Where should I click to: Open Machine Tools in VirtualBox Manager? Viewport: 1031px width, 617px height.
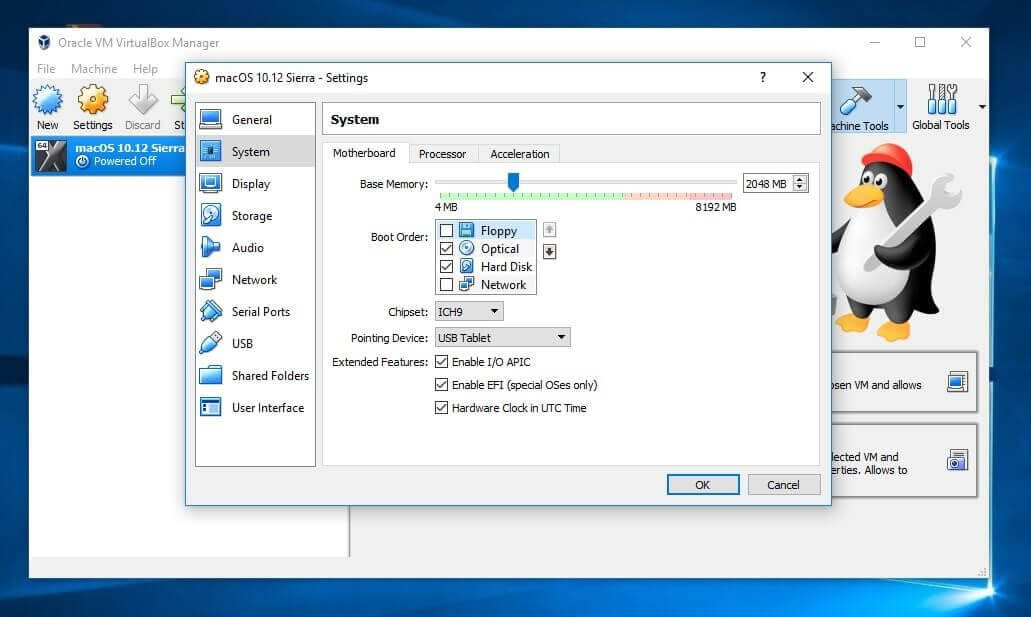point(860,107)
